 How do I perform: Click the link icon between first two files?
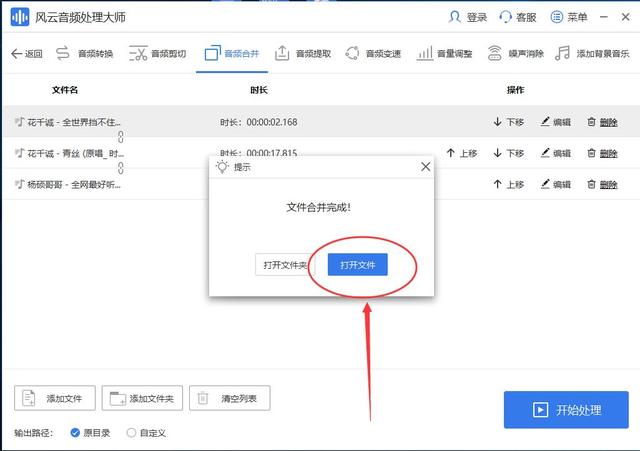pyautogui.click(x=120, y=137)
